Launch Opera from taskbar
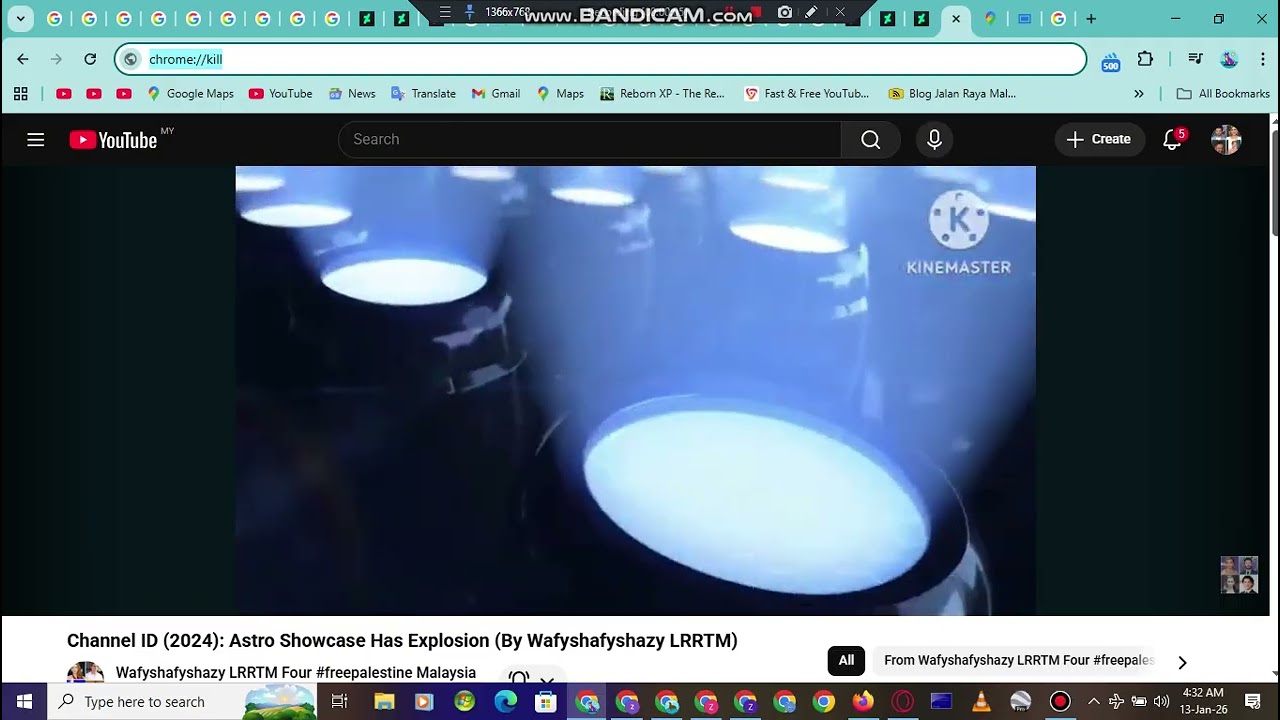The height and width of the screenshot is (720, 1280). pos(902,701)
